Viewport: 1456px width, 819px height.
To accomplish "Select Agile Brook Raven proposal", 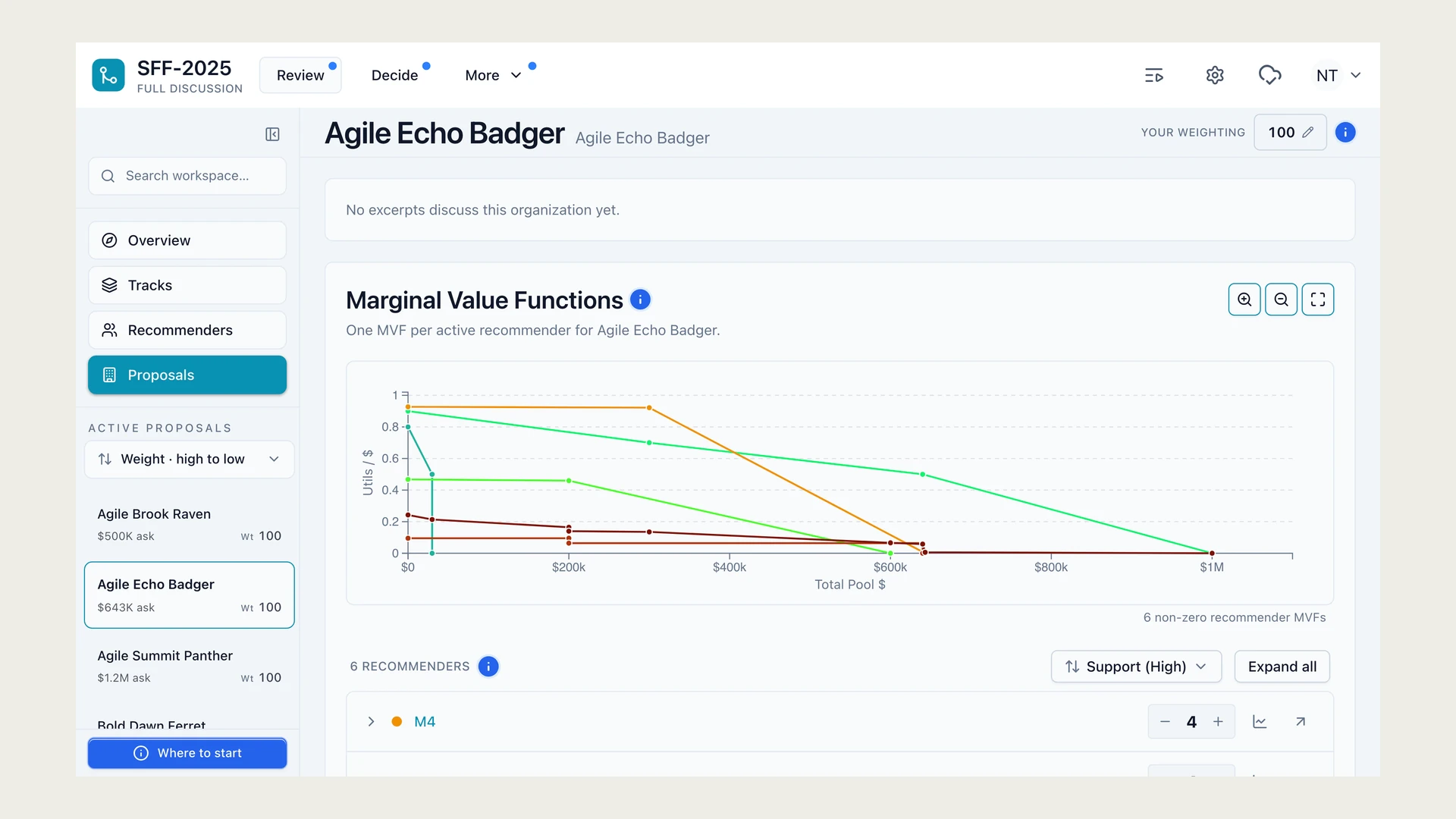I will pos(189,524).
